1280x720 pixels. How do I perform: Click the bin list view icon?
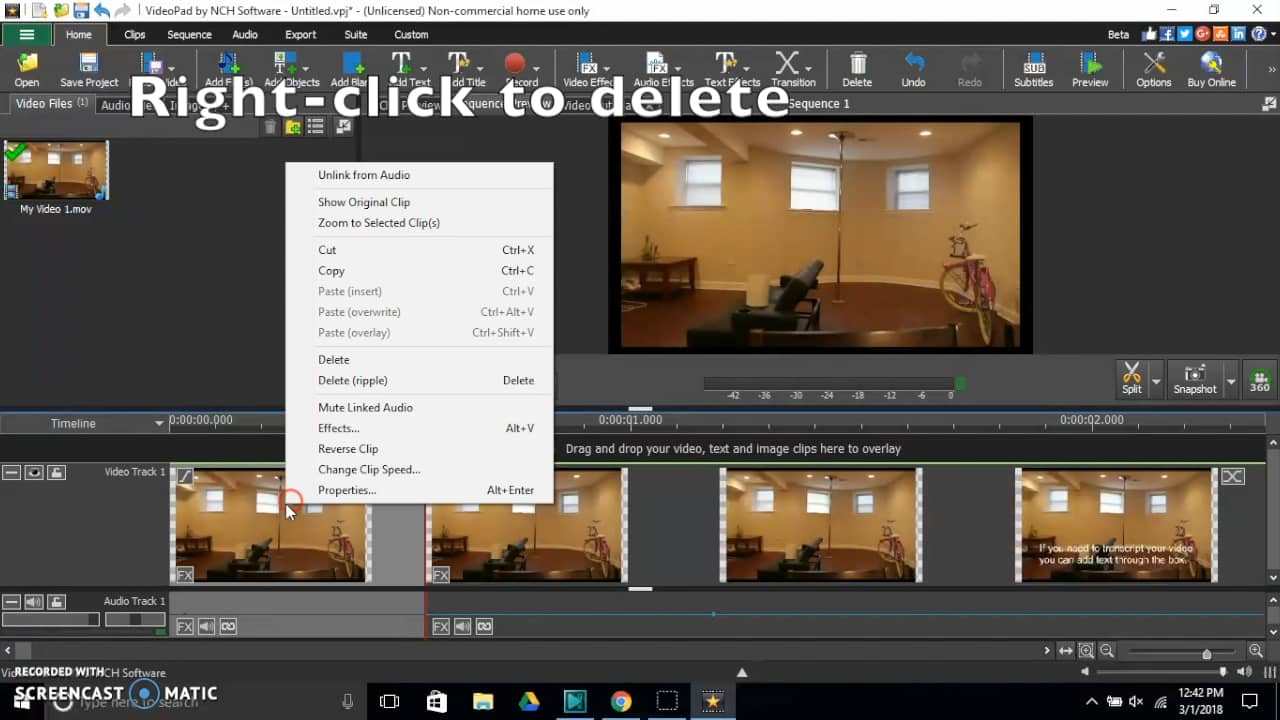[x=316, y=127]
